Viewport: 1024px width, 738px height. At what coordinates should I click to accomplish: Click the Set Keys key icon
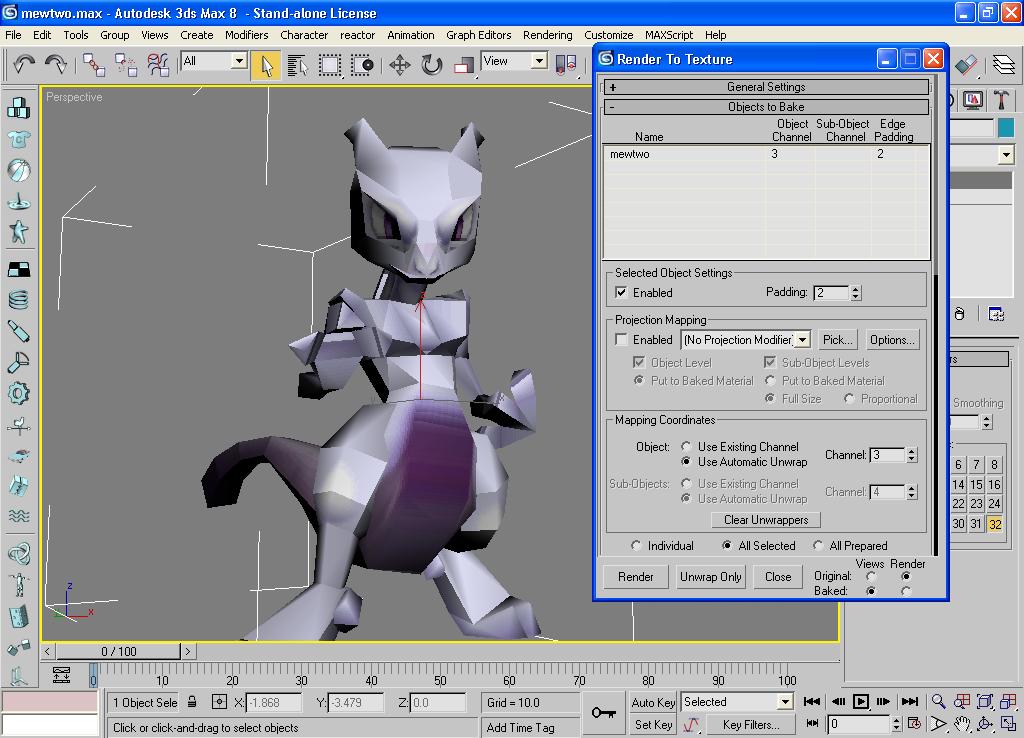coord(603,712)
